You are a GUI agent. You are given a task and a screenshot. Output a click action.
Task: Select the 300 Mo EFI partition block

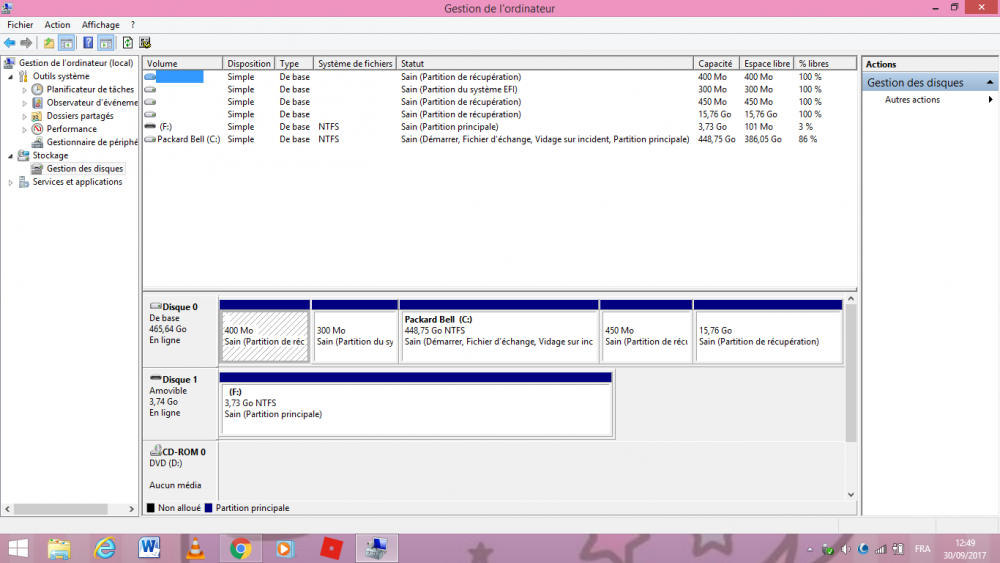(355, 336)
